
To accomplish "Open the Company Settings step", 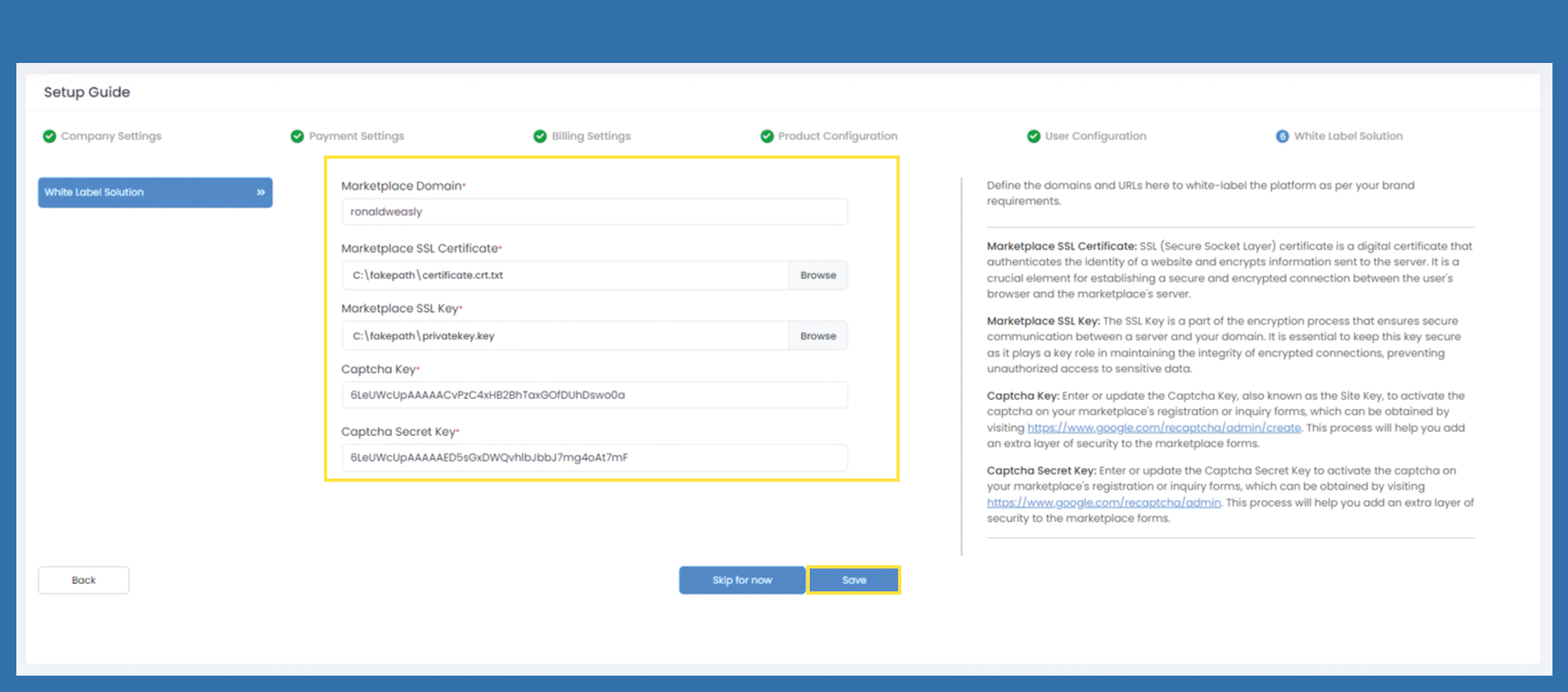I will point(110,137).
